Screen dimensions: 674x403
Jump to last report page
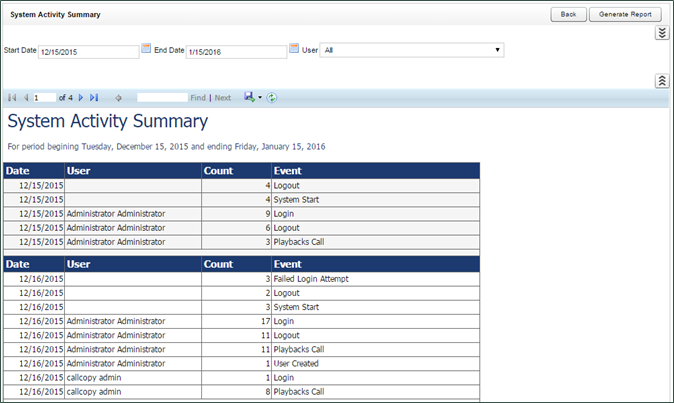tap(94, 98)
